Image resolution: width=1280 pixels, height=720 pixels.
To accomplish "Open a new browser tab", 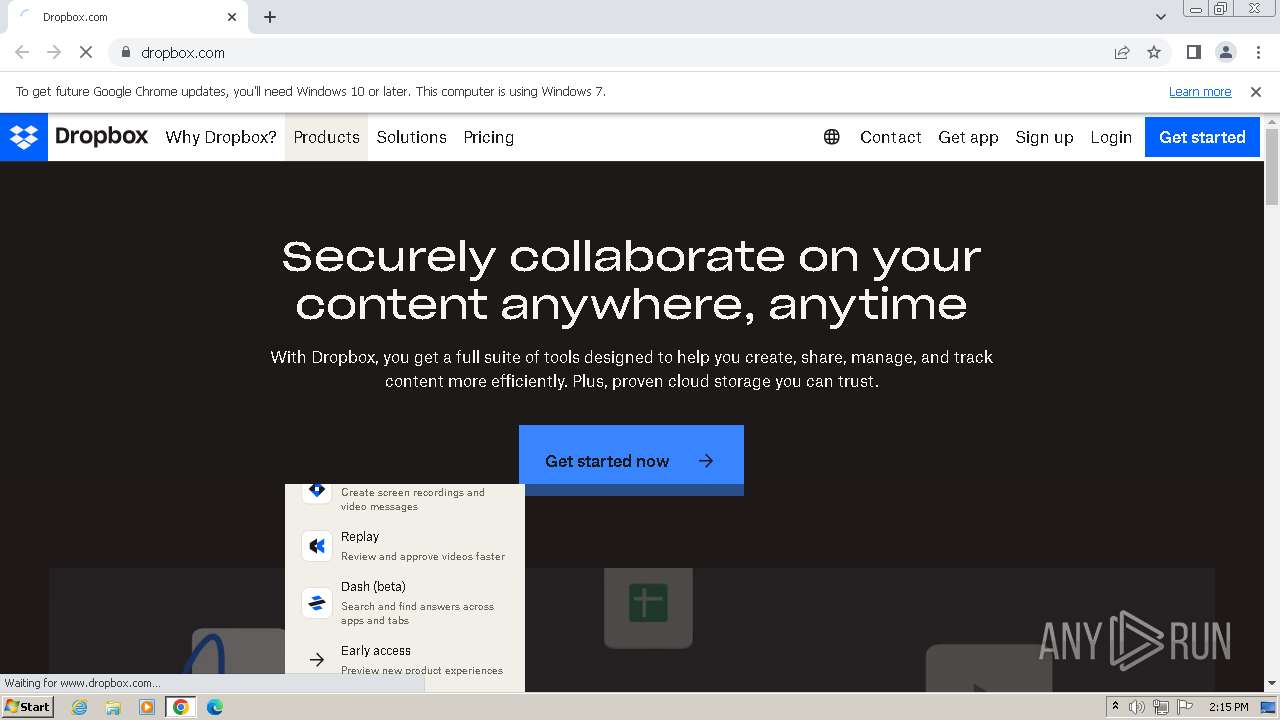I will pos(270,17).
